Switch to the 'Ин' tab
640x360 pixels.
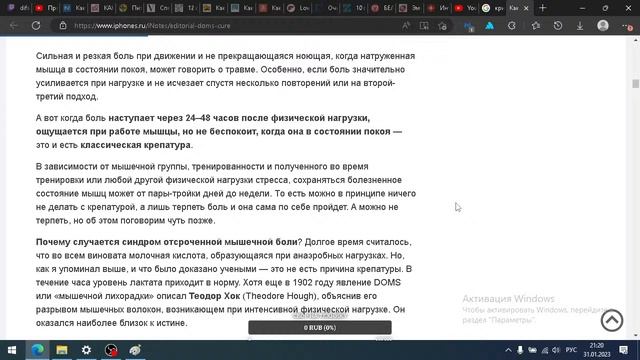pyautogui.click(x=438, y=8)
